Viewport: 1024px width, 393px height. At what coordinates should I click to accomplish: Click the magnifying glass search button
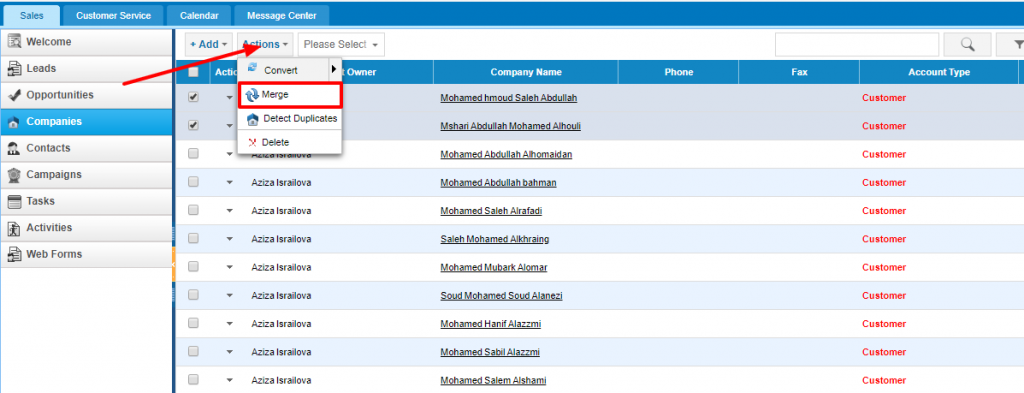[x=967, y=44]
